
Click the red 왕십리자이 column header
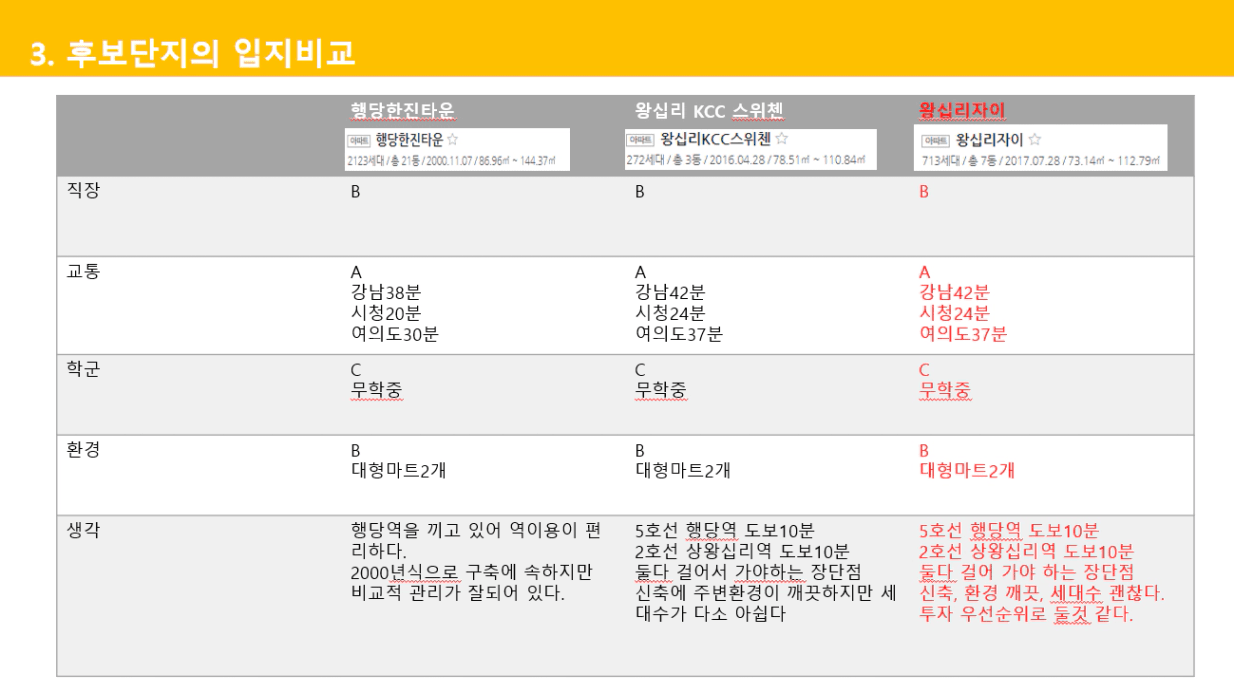tap(962, 109)
